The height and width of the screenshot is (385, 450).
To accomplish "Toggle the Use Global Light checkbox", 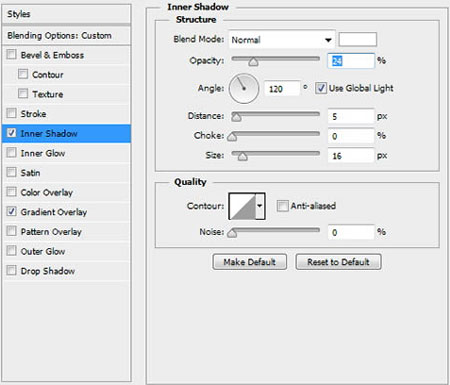I will [x=321, y=88].
